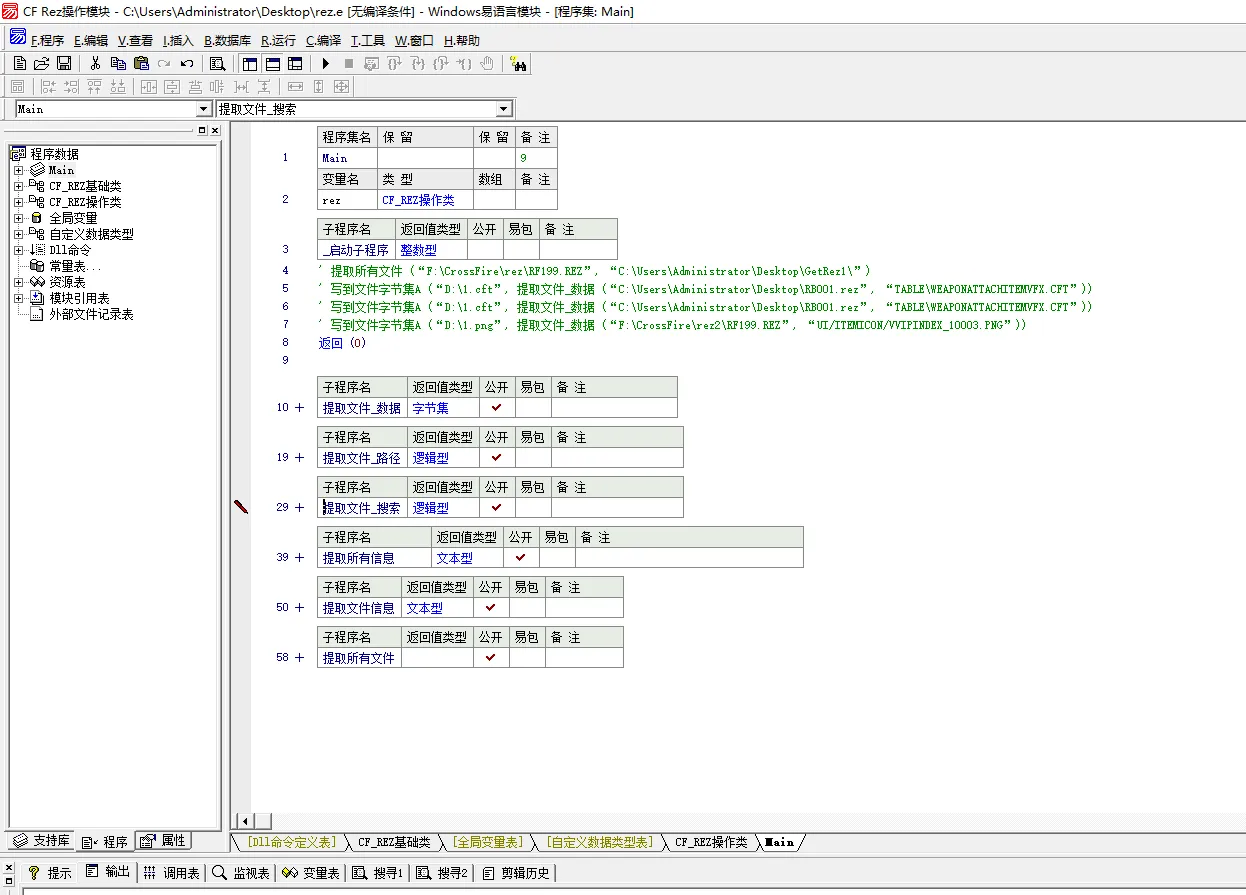
Task: Expand the 提取文件_路径 subroutine at line 19
Action: 299,458
